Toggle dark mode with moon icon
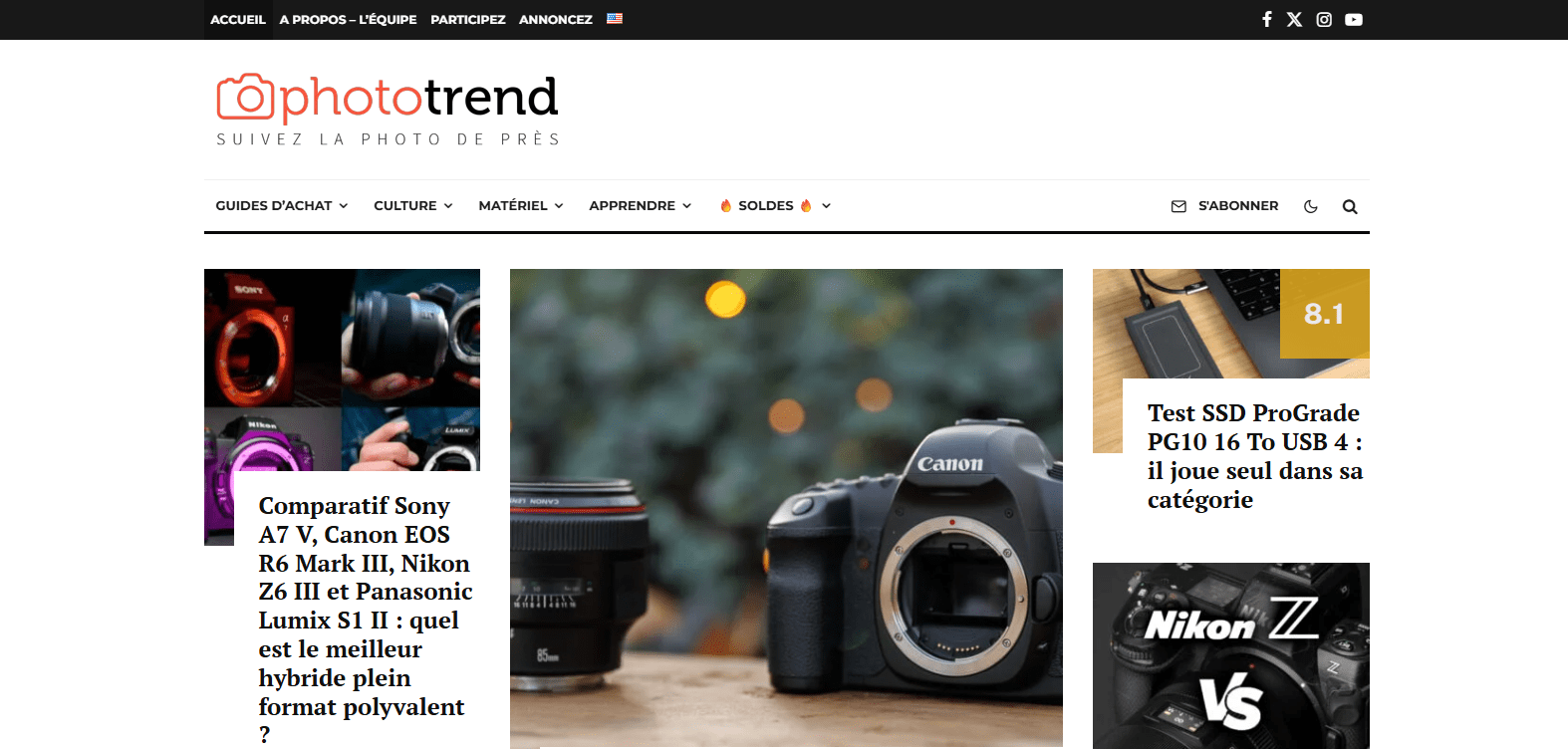The height and width of the screenshot is (749, 1568). tap(1311, 206)
